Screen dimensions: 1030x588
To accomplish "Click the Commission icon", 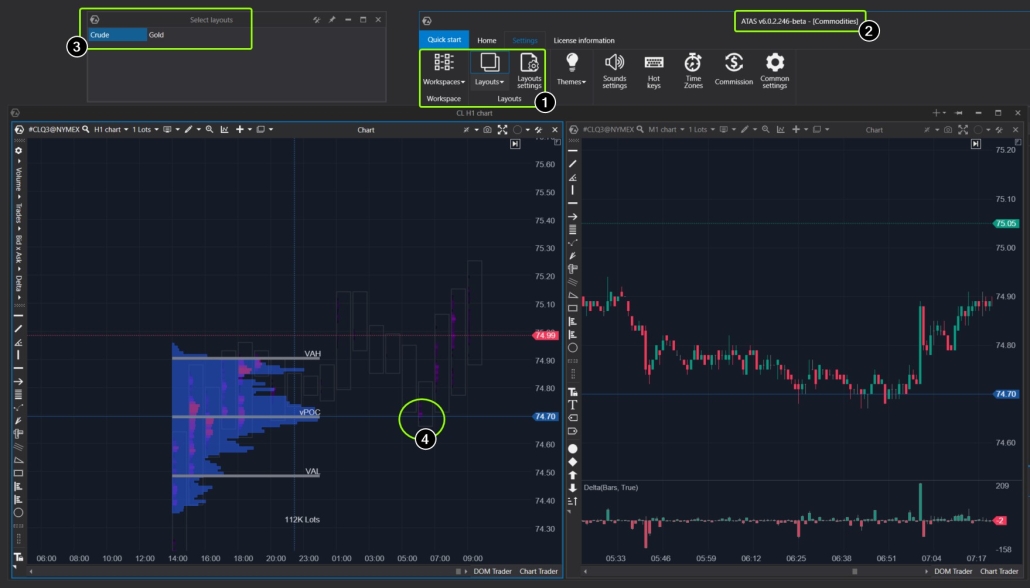I will (733, 70).
